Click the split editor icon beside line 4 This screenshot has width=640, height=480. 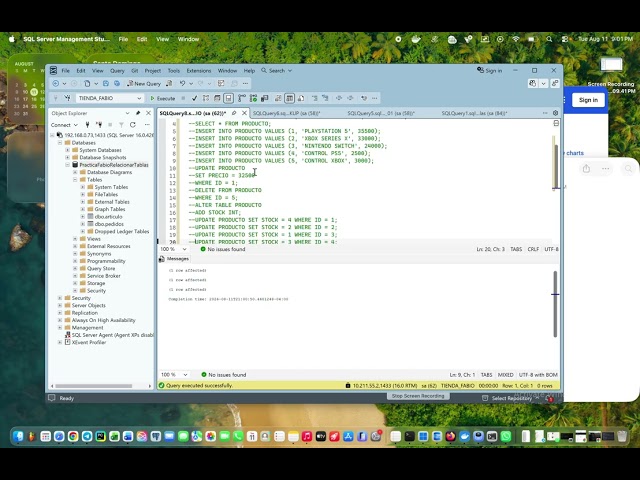click(x=556, y=123)
